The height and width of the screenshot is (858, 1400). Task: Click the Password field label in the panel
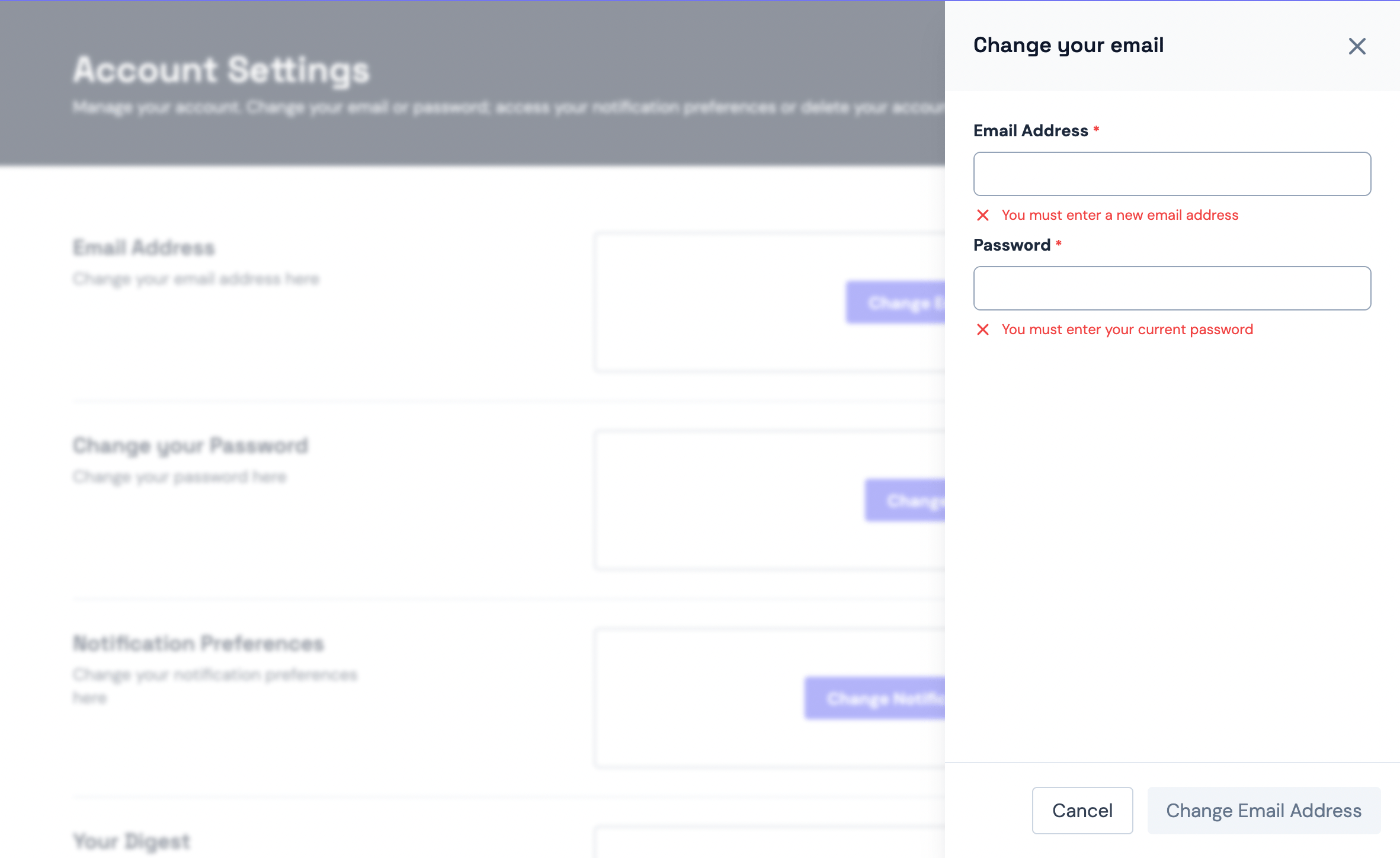coord(1011,245)
